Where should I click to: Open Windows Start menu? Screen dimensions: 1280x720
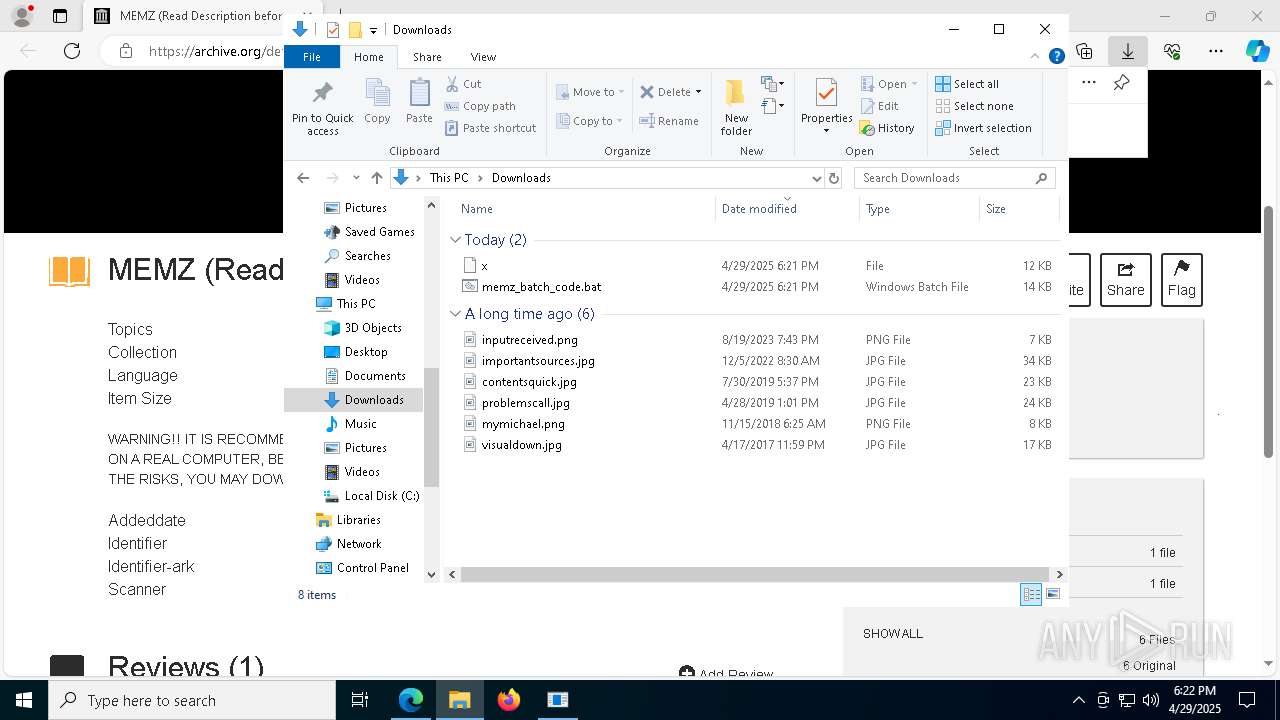point(24,700)
